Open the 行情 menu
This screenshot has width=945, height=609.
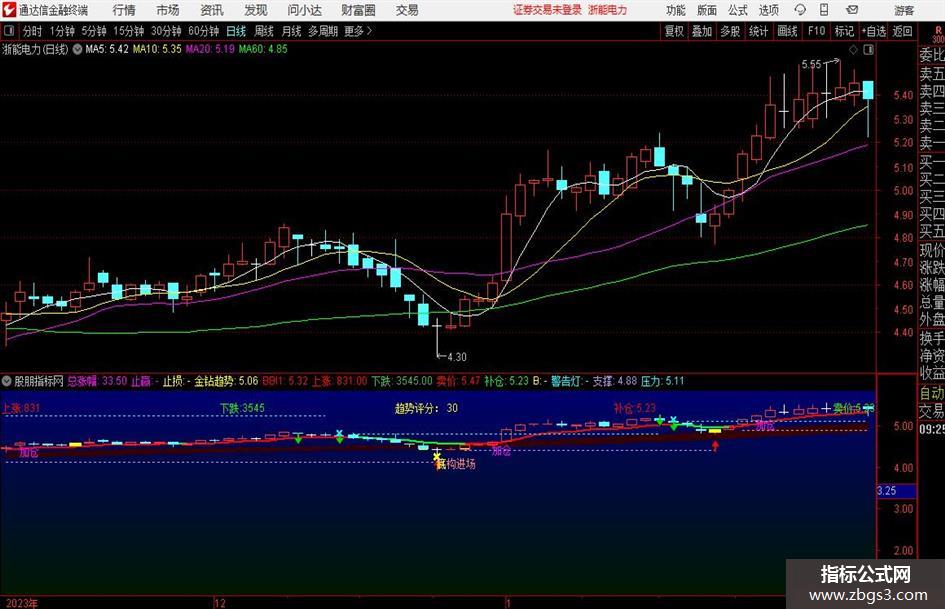click(124, 10)
